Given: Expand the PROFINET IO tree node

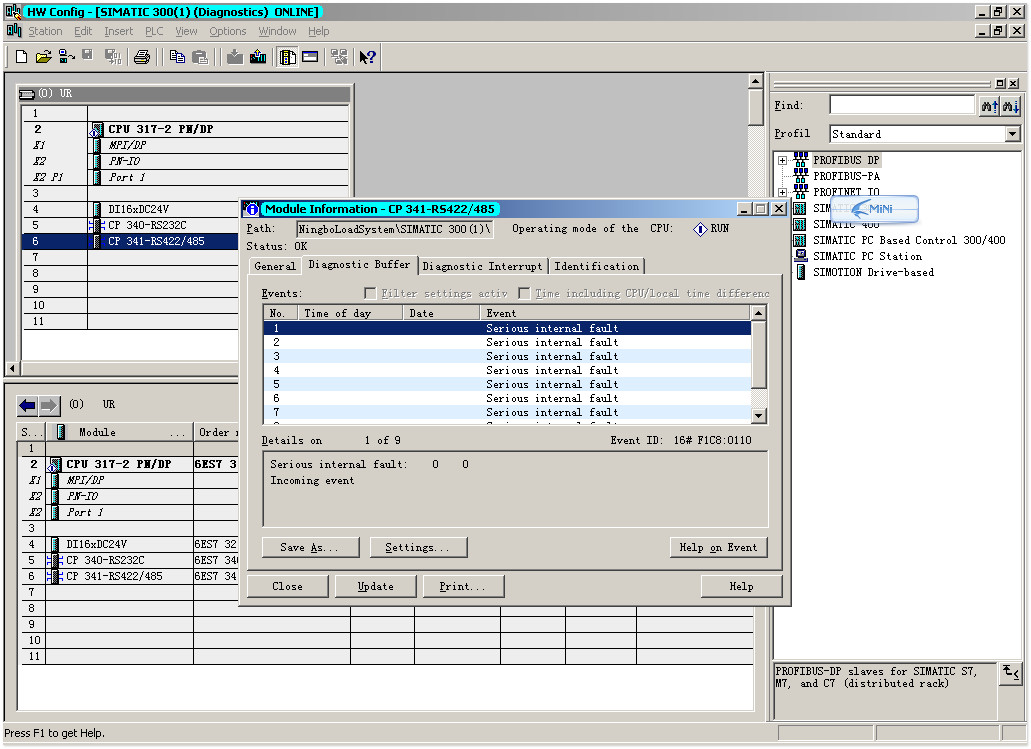Looking at the screenshot, I should tap(782, 193).
